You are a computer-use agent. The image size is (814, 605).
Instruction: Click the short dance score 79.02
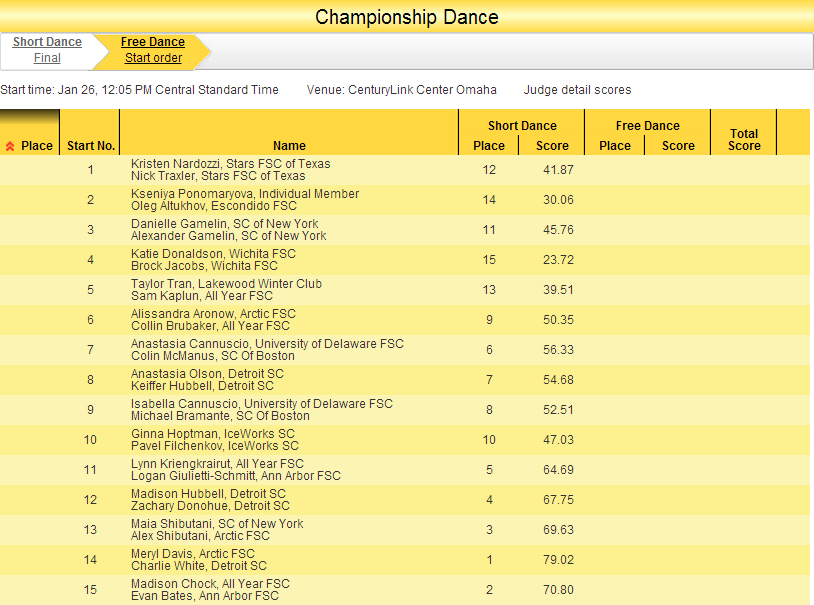tap(558, 560)
